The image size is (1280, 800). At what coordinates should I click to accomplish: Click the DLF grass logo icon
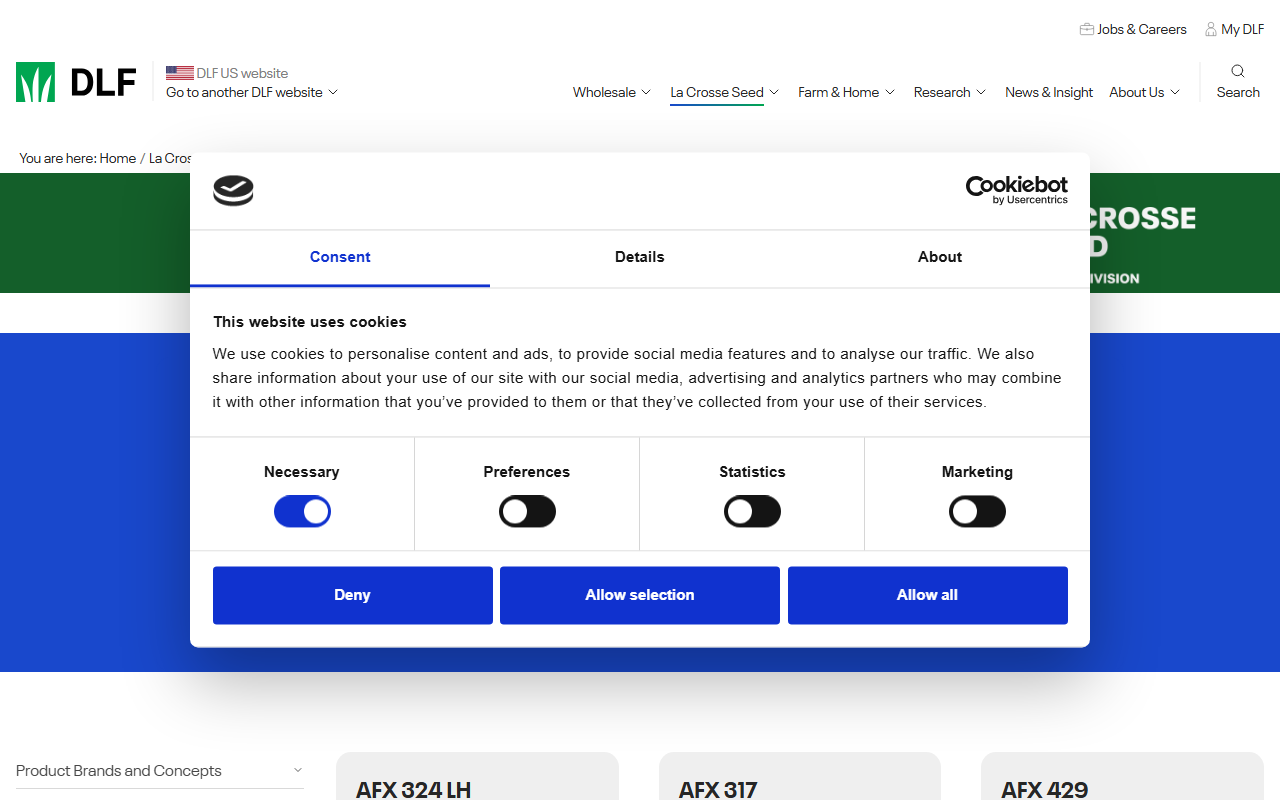35,82
